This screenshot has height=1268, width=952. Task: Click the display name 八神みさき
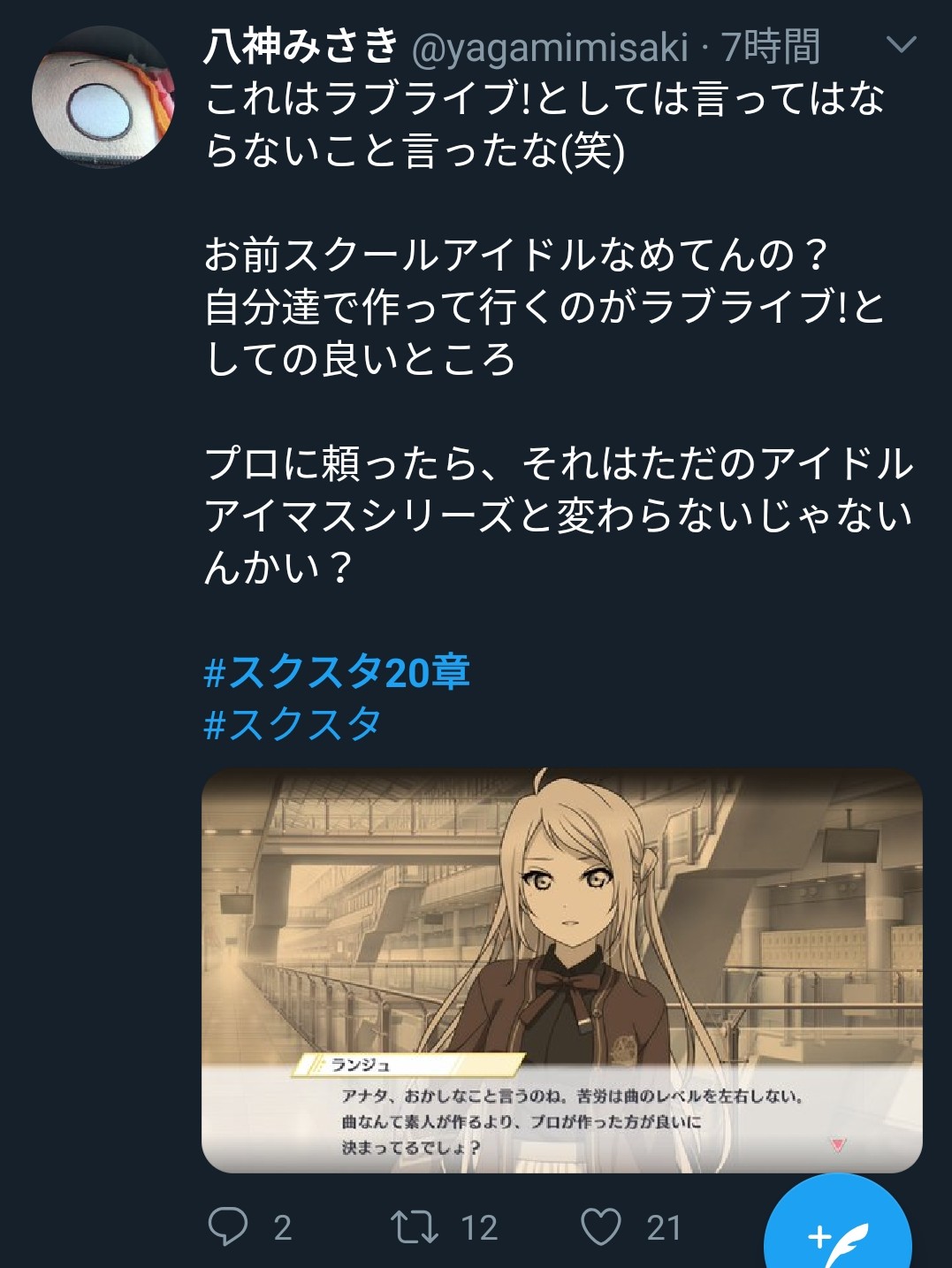click(301, 45)
